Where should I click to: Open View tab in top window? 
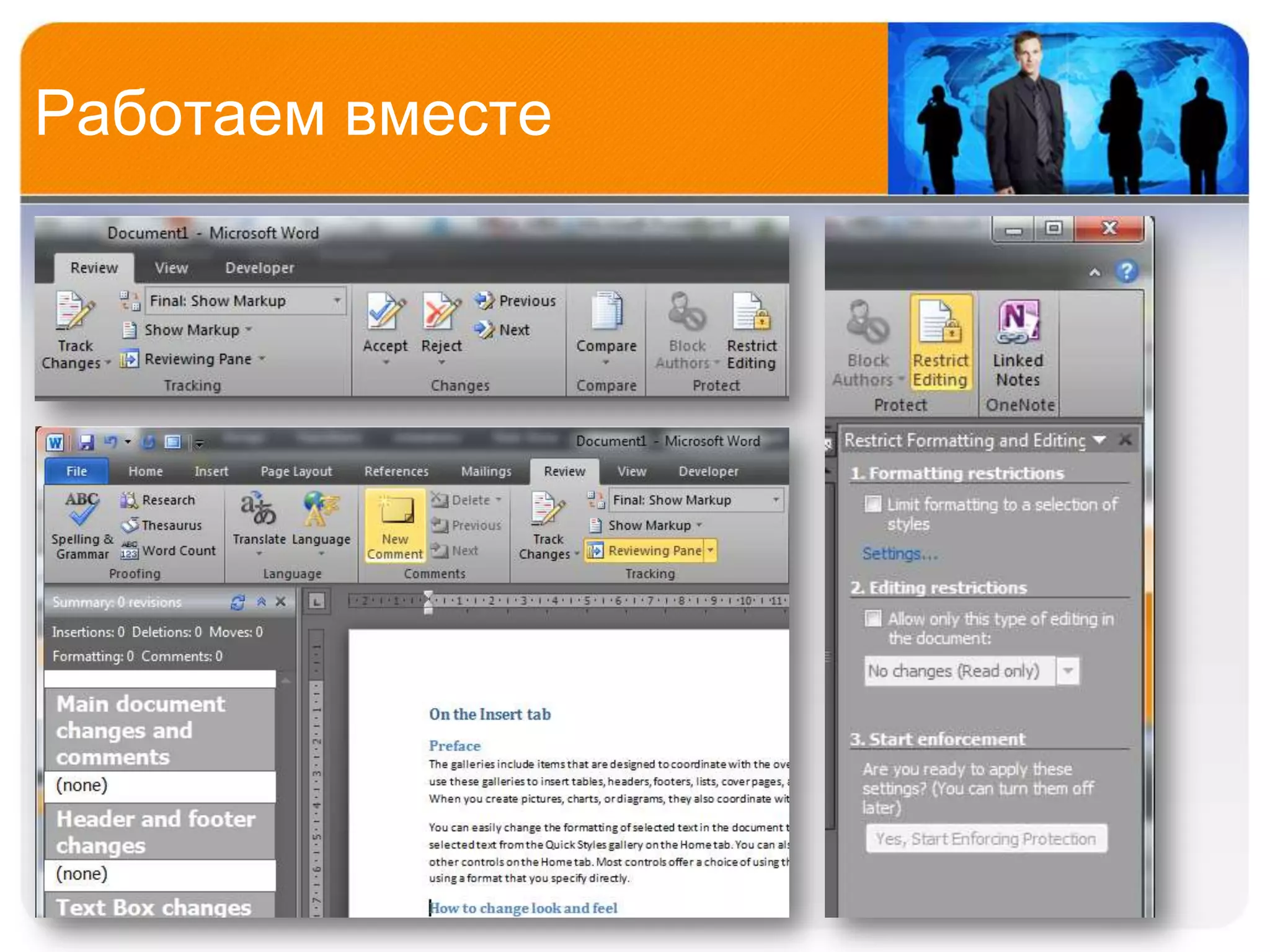(171, 268)
